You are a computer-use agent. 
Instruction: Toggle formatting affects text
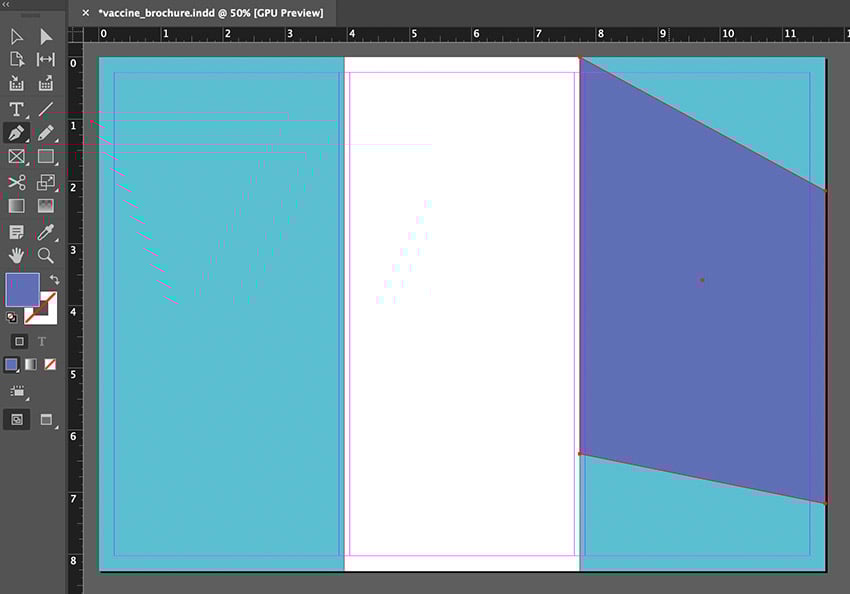[x=42, y=341]
